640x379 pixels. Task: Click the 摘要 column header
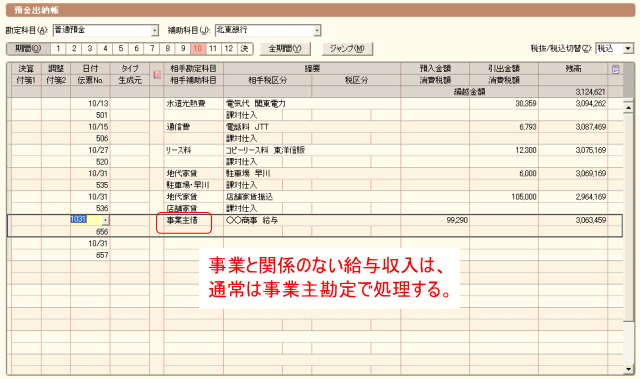pyautogui.click(x=312, y=69)
